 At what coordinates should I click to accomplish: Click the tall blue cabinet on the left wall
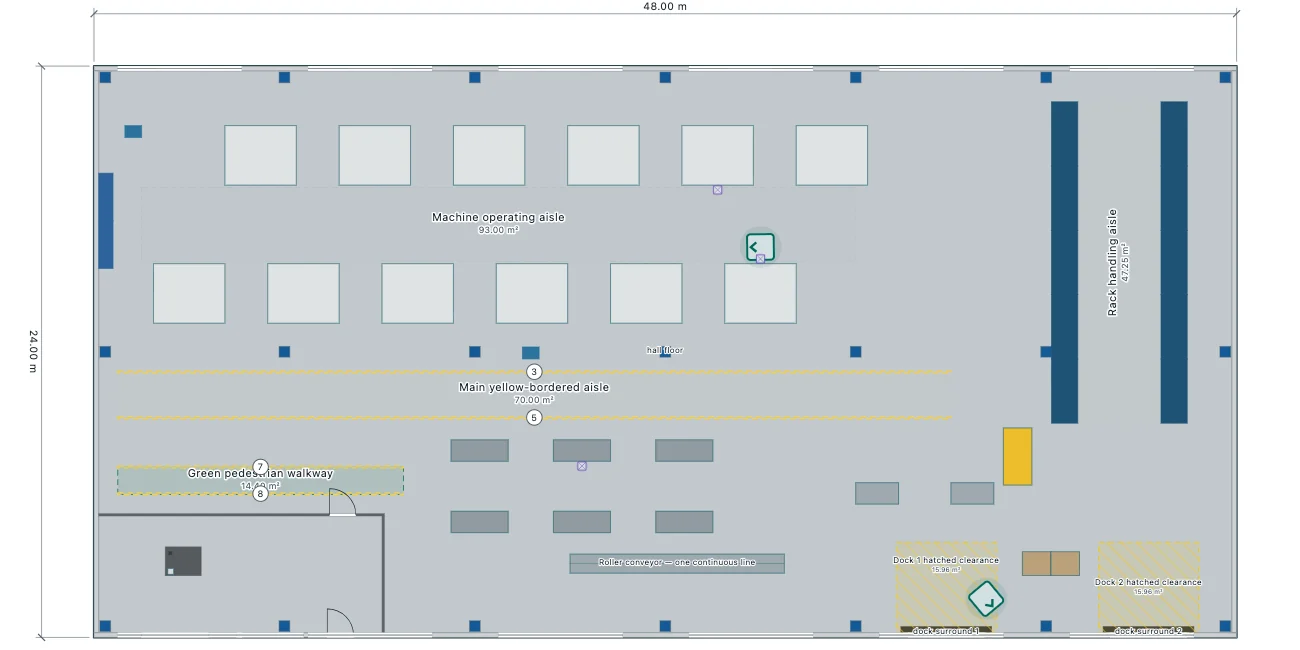tap(106, 221)
